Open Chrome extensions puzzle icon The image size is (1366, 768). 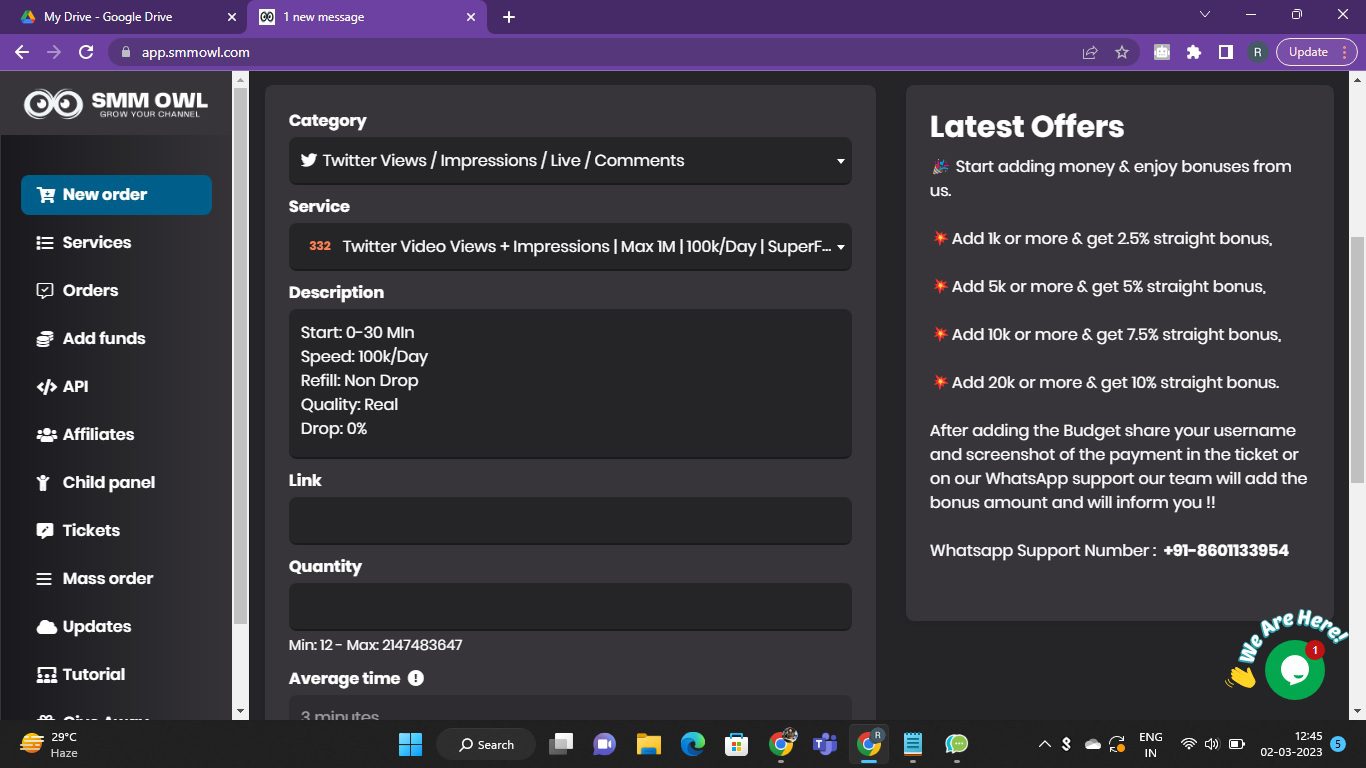click(x=1194, y=52)
